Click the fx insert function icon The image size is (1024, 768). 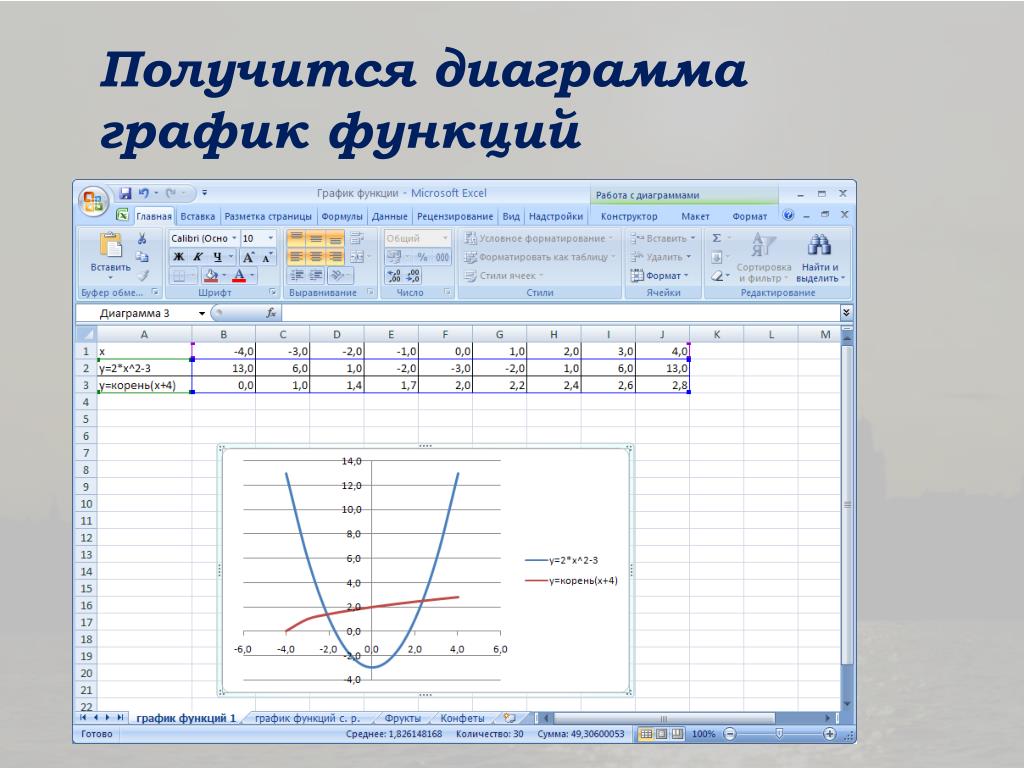click(x=270, y=313)
